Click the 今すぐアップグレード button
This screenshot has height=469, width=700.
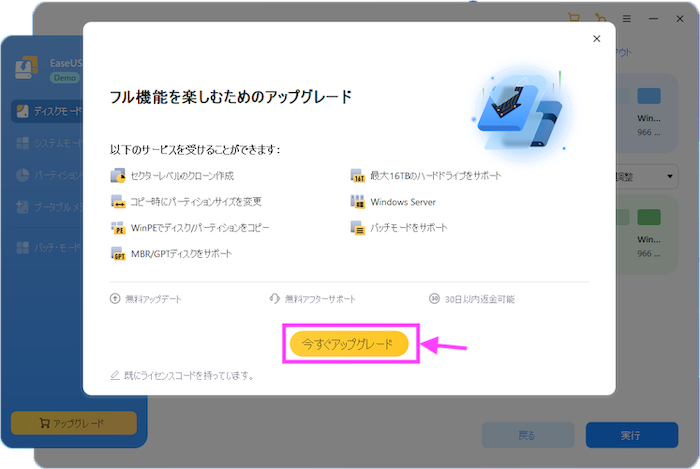[x=349, y=344]
